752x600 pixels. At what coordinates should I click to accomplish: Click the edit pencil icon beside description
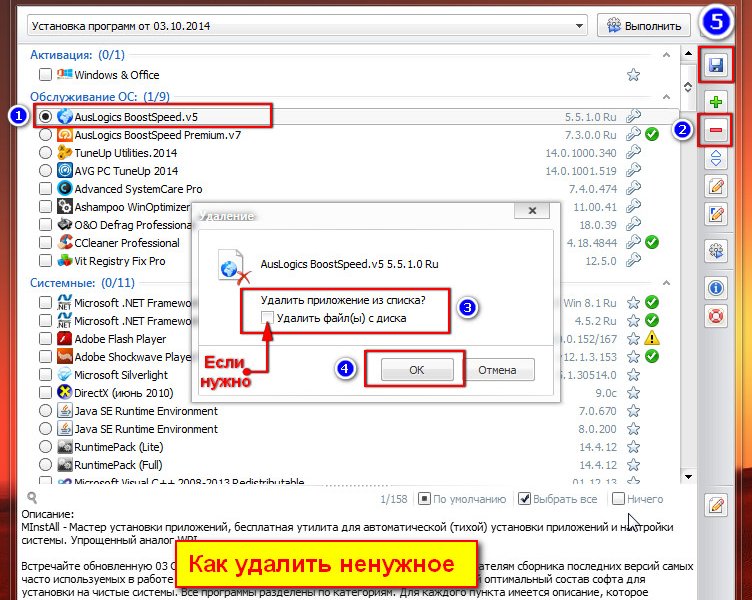point(716,505)
